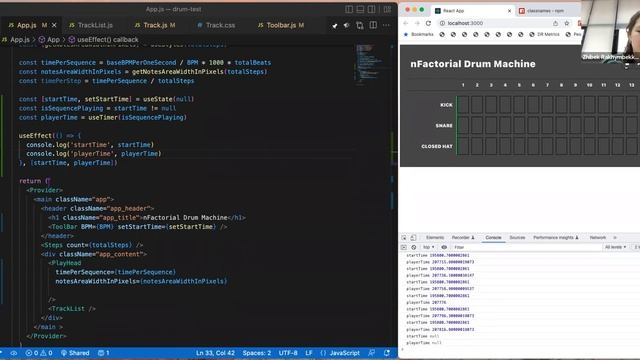Click the browser forward arrow

click(417, 23)
